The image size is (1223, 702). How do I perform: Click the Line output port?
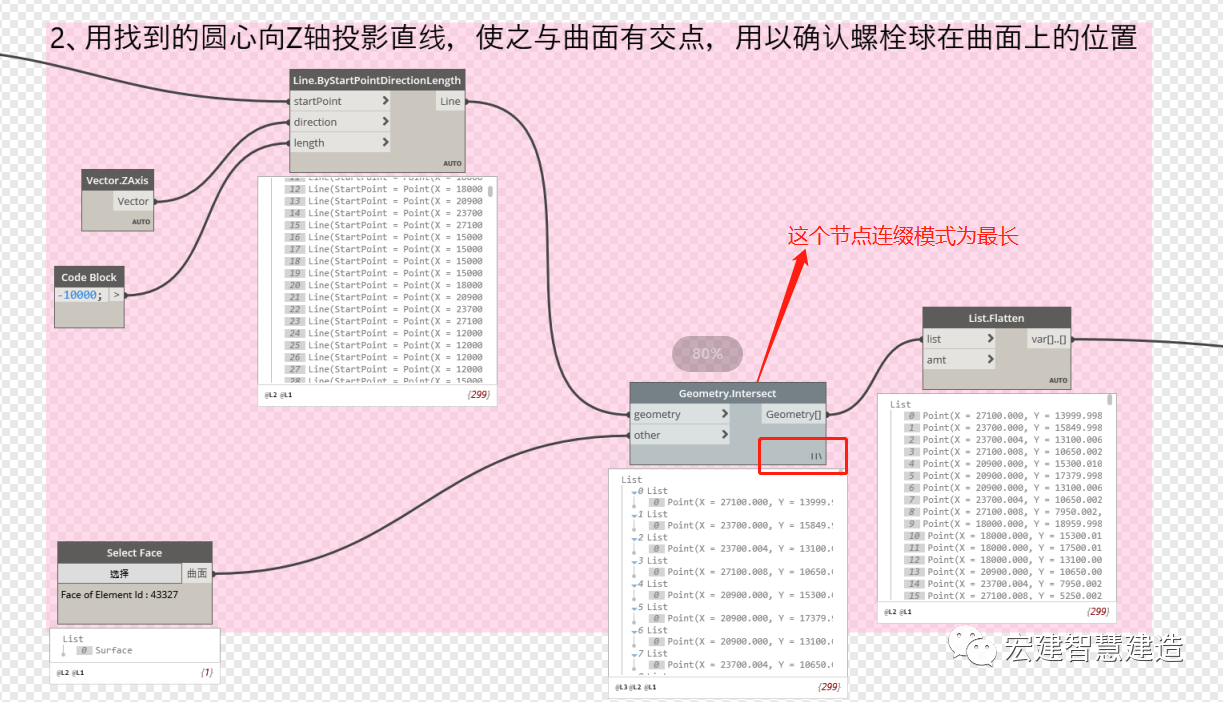451,101
